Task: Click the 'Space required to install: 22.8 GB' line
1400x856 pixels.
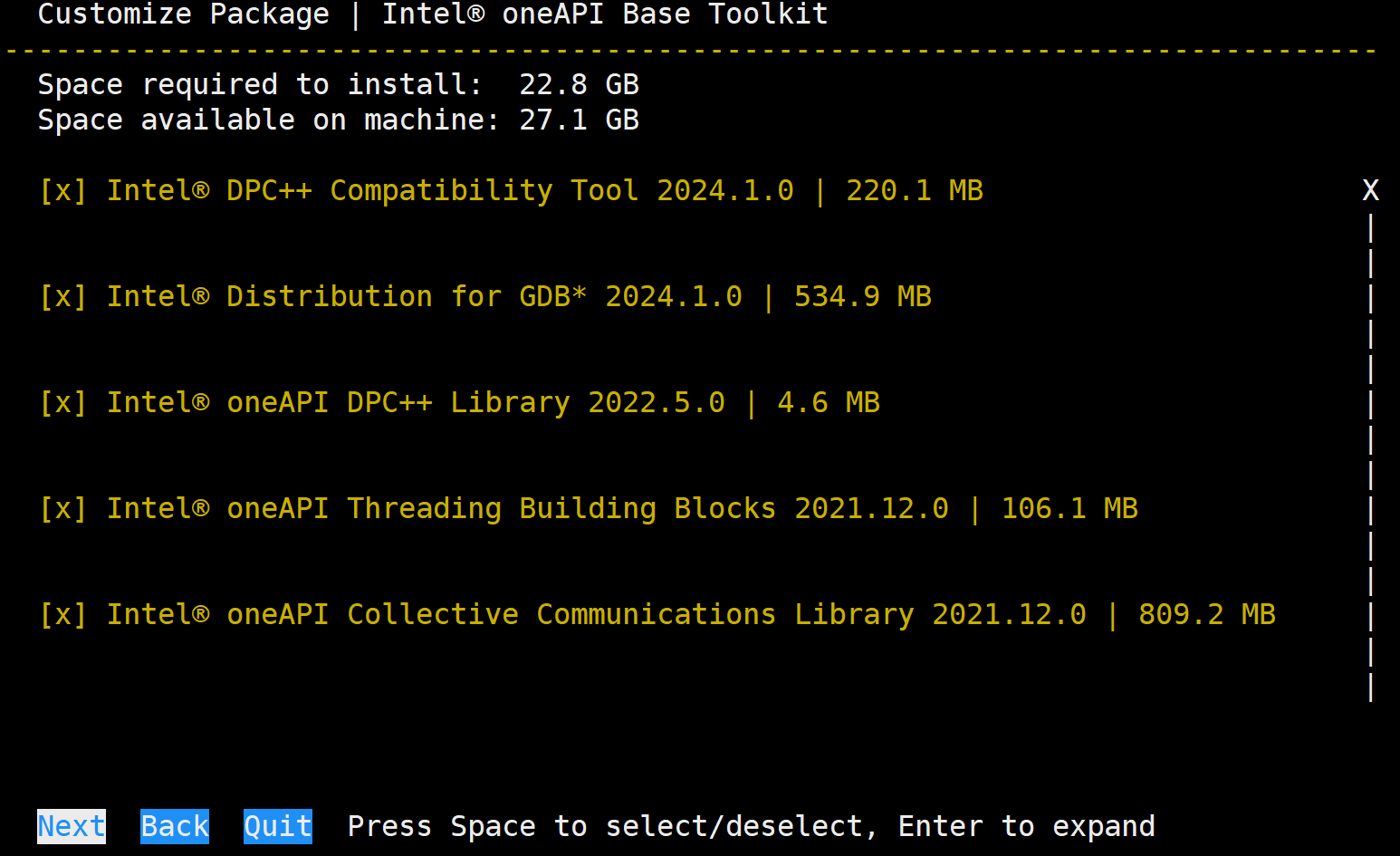Action: (x=339, y=85)
